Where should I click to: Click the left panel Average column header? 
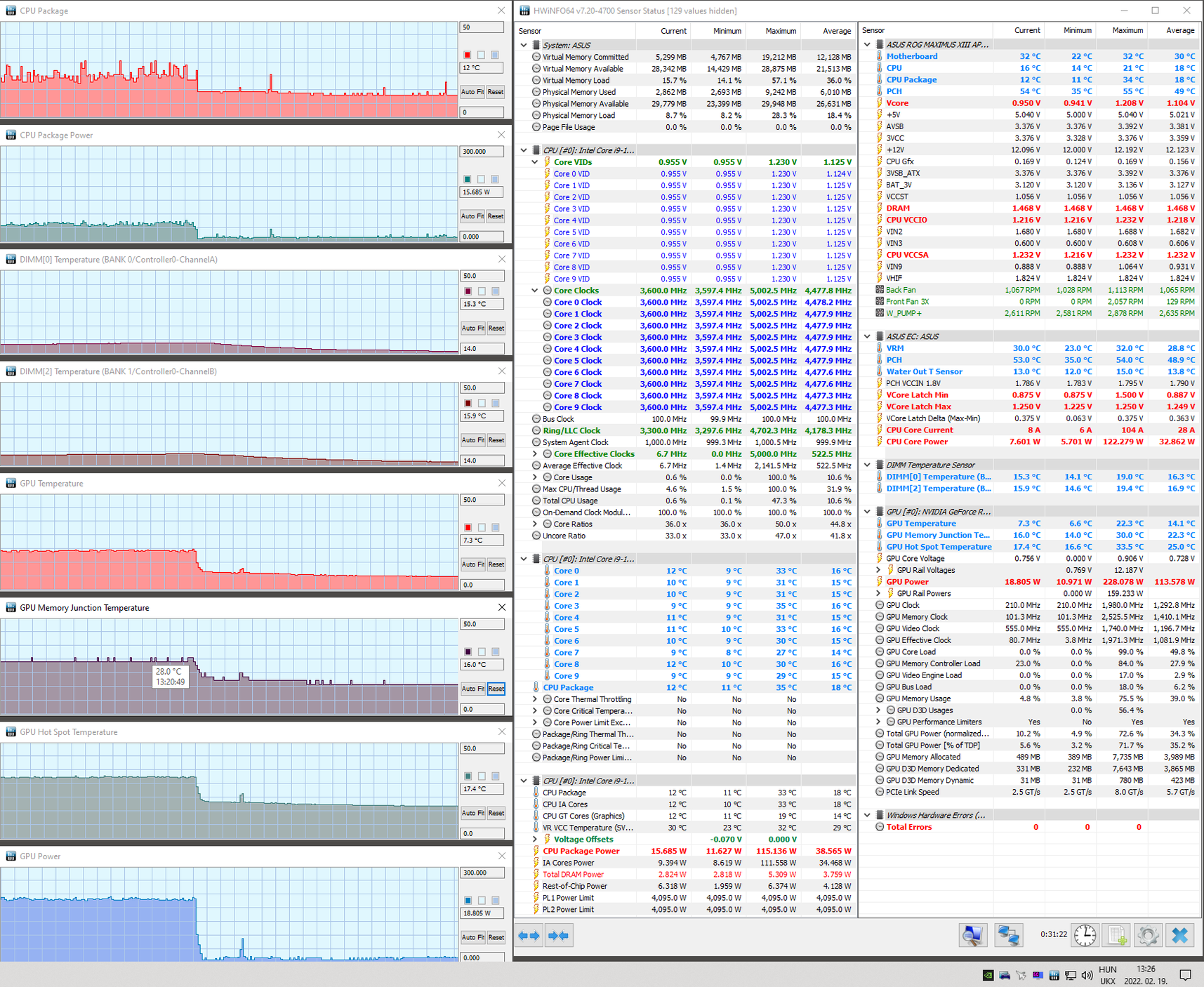point(828,31)
